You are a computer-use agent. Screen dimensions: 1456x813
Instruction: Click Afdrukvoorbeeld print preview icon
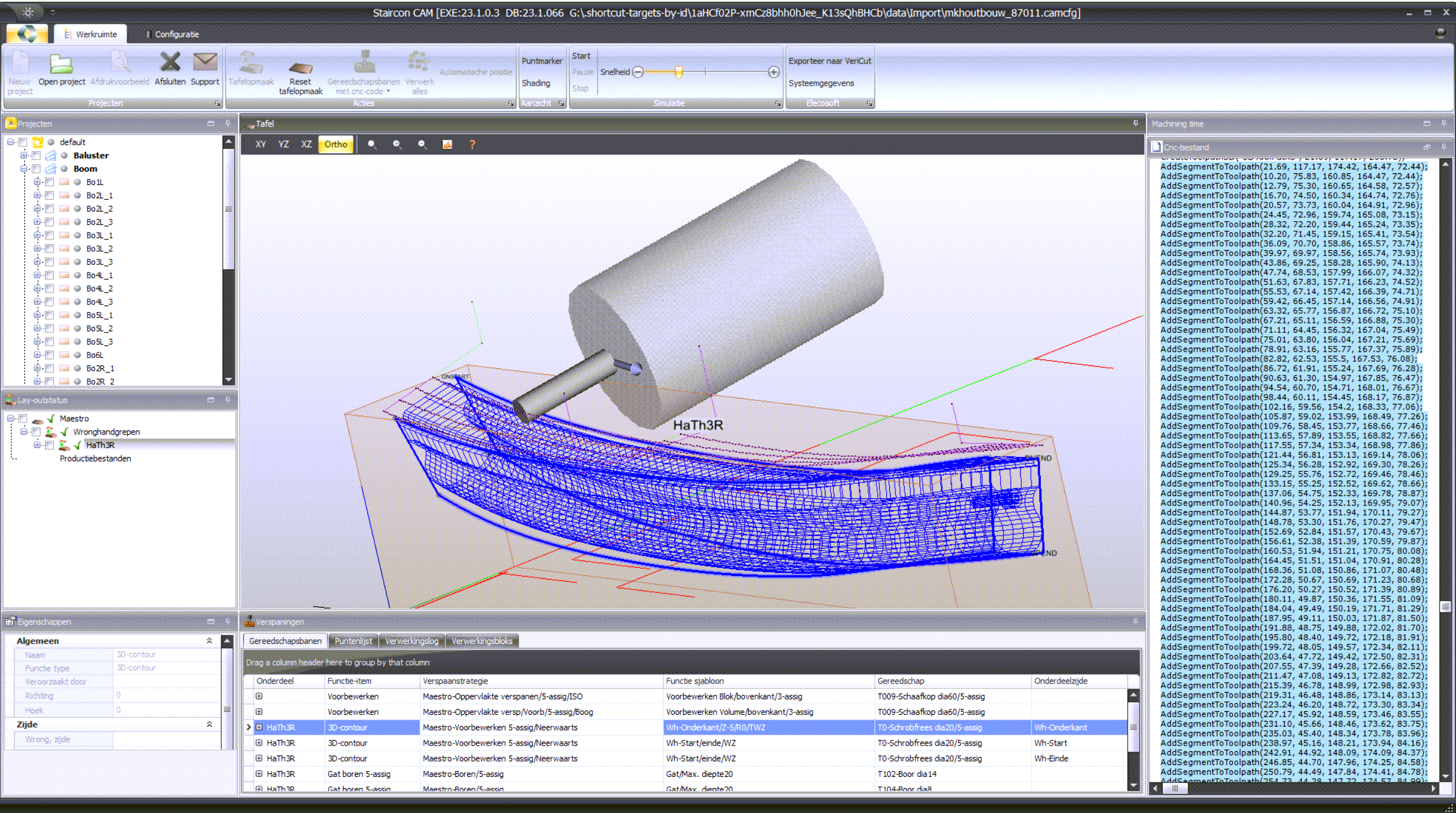tap(120, 63)
